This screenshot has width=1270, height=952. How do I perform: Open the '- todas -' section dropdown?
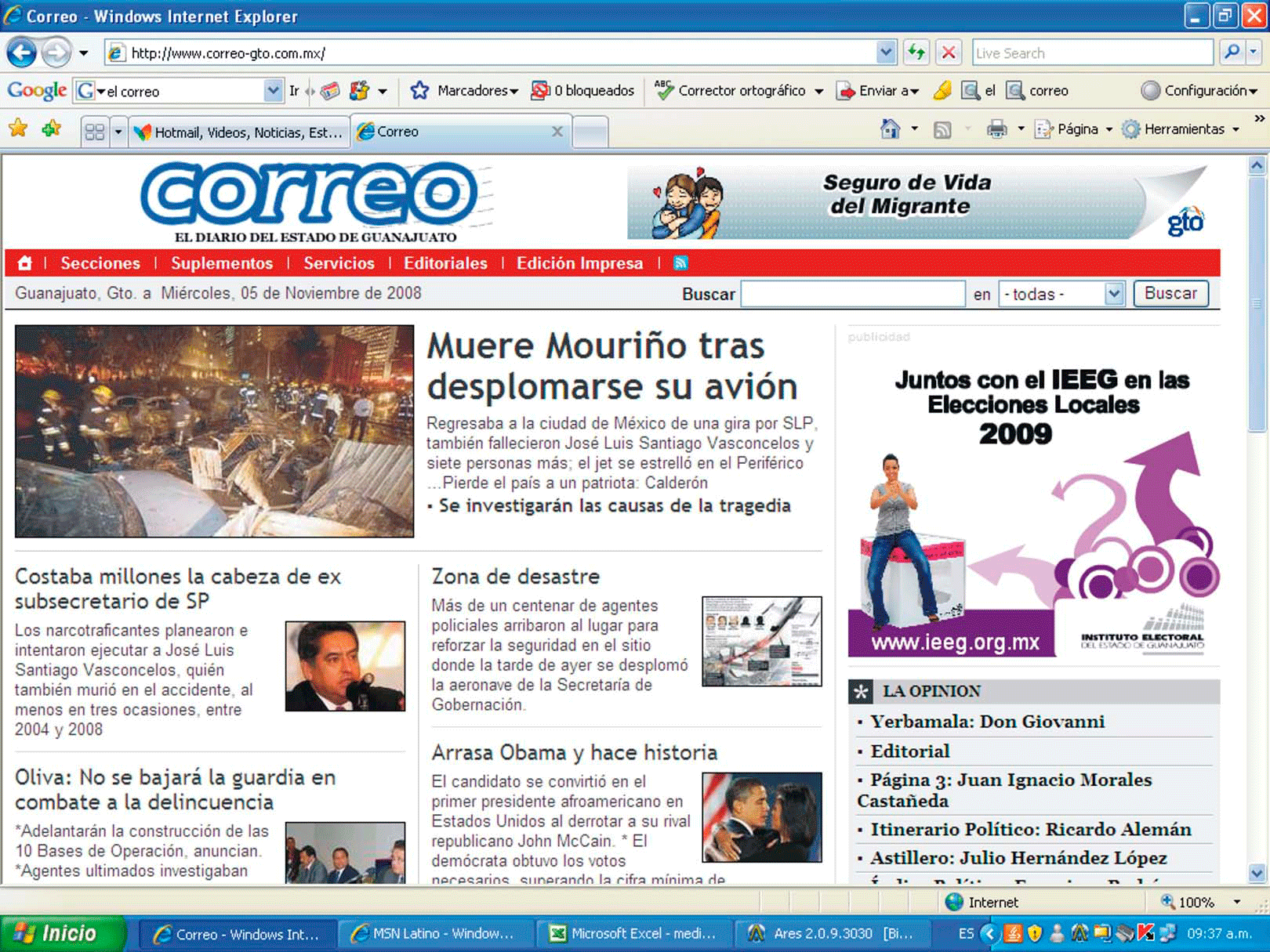[x=1061, y=294]
